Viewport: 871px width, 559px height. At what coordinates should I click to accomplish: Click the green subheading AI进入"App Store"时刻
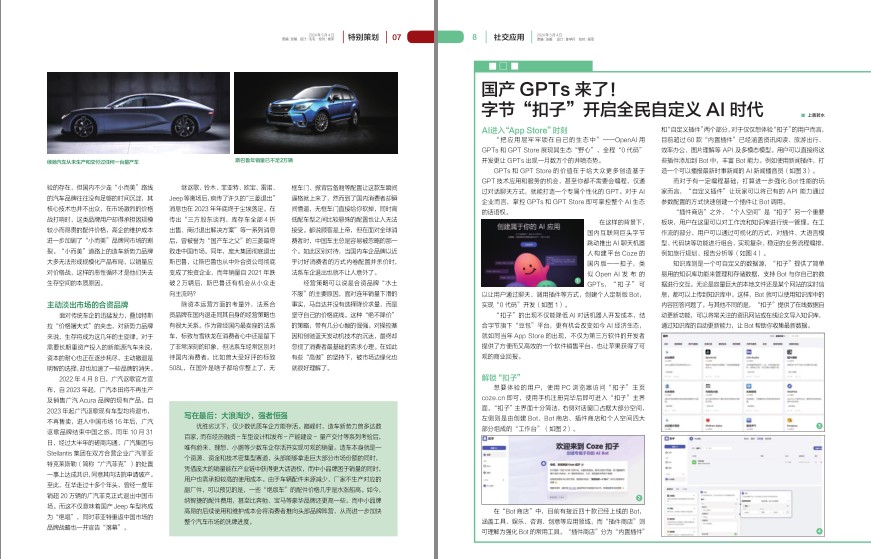coord(524,130)
